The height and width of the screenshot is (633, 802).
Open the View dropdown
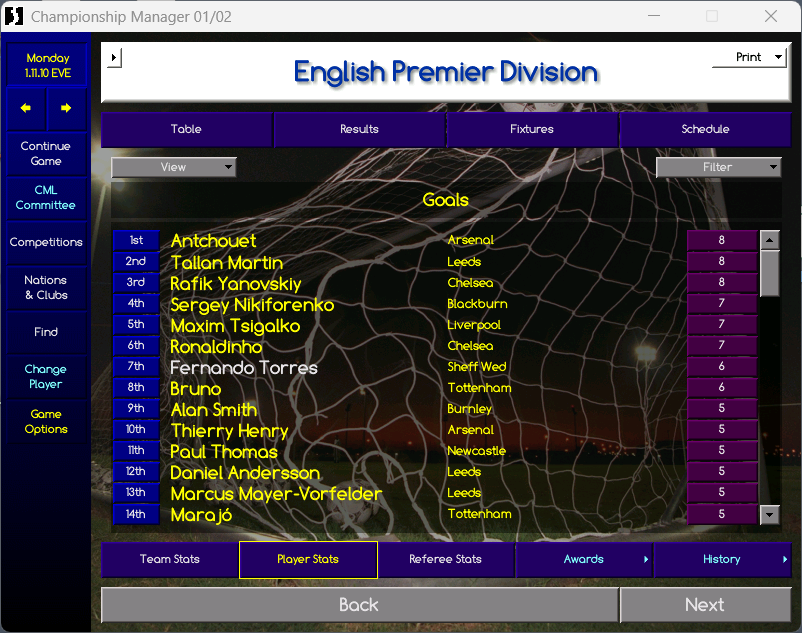pyautogui.click(x=174, y=167)
